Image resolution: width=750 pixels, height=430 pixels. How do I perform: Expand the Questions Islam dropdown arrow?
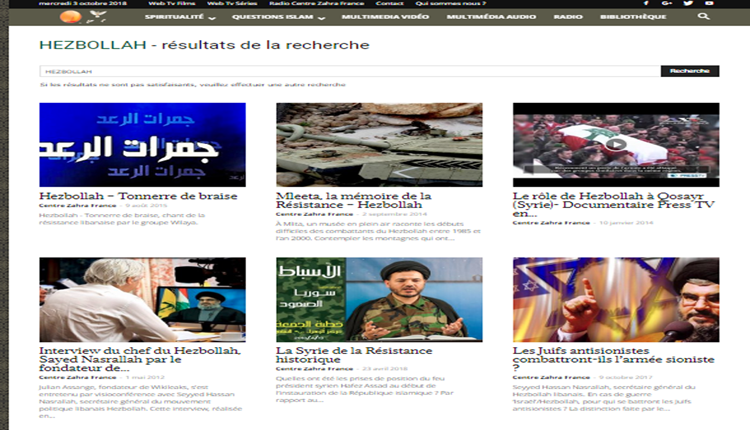click(x=321, y=18)
